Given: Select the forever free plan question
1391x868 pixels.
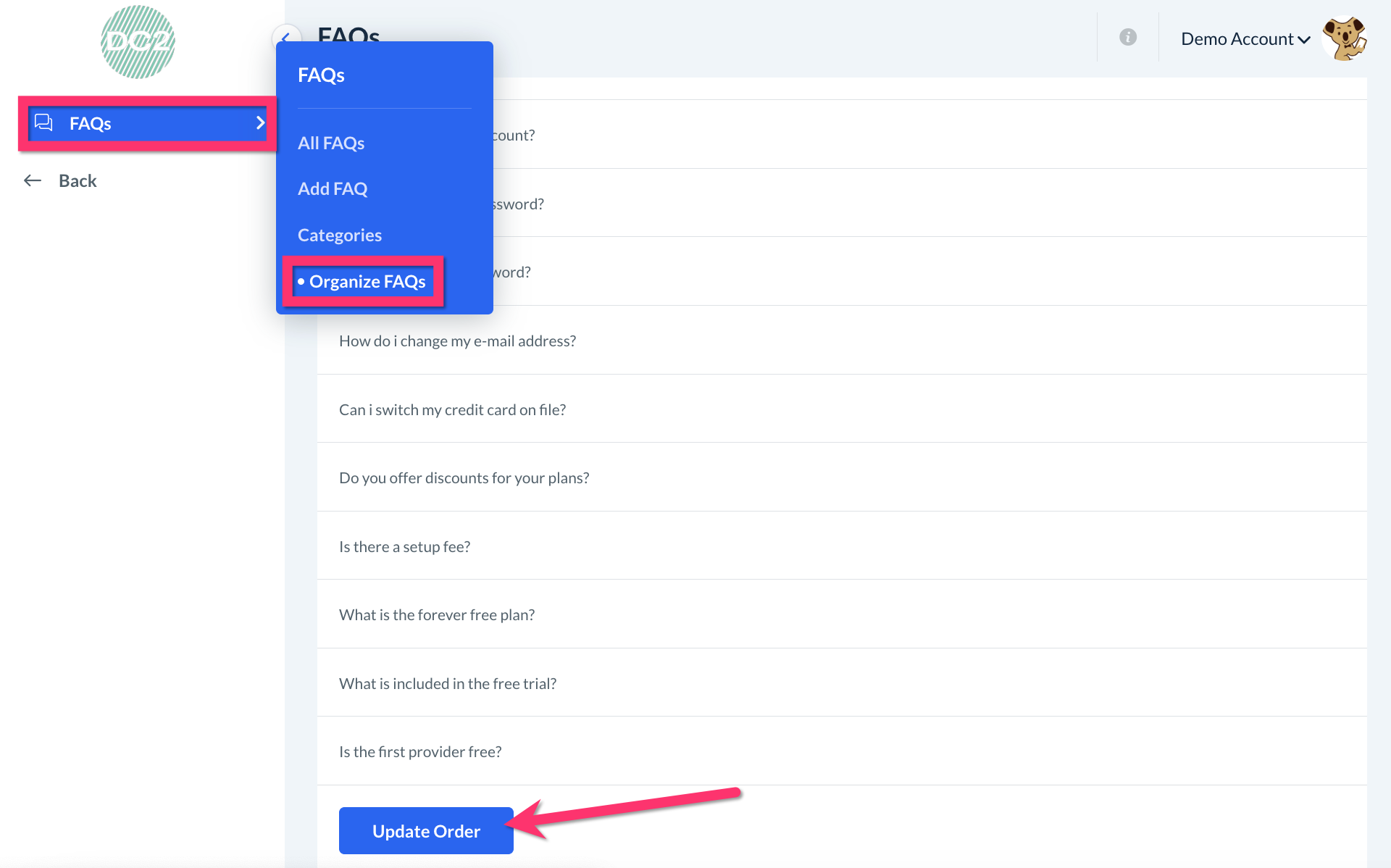Looking at the screenshot, I should tap(436, 614).
